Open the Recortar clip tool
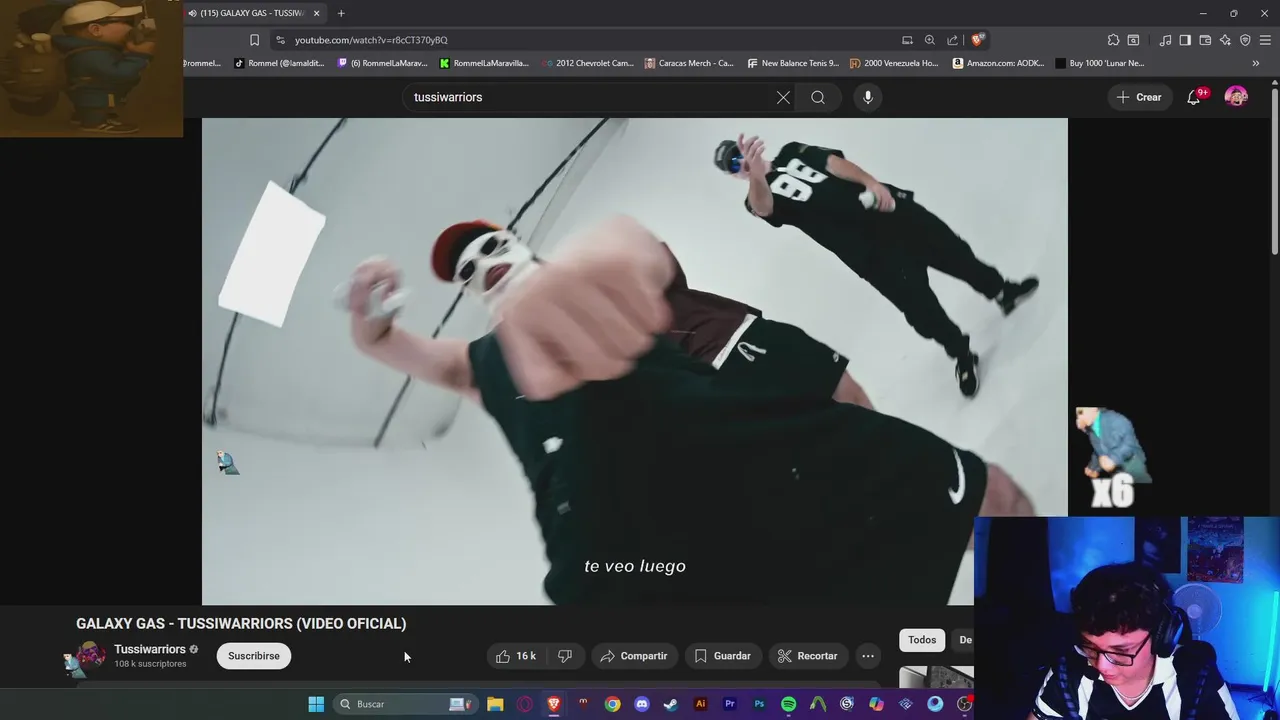The width and height of the screenshot is (1280, 720). [807, 656]
